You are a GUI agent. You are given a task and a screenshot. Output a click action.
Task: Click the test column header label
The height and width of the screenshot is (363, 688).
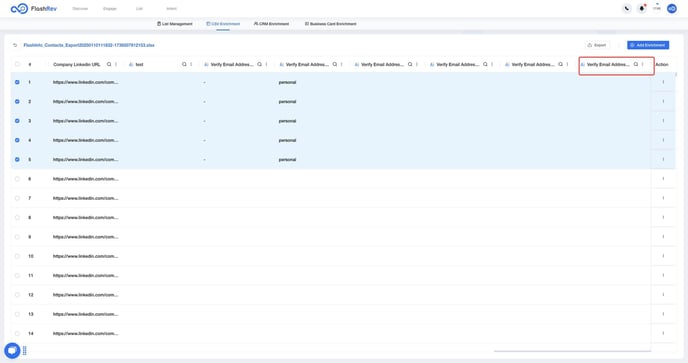(x=139, y=65)
